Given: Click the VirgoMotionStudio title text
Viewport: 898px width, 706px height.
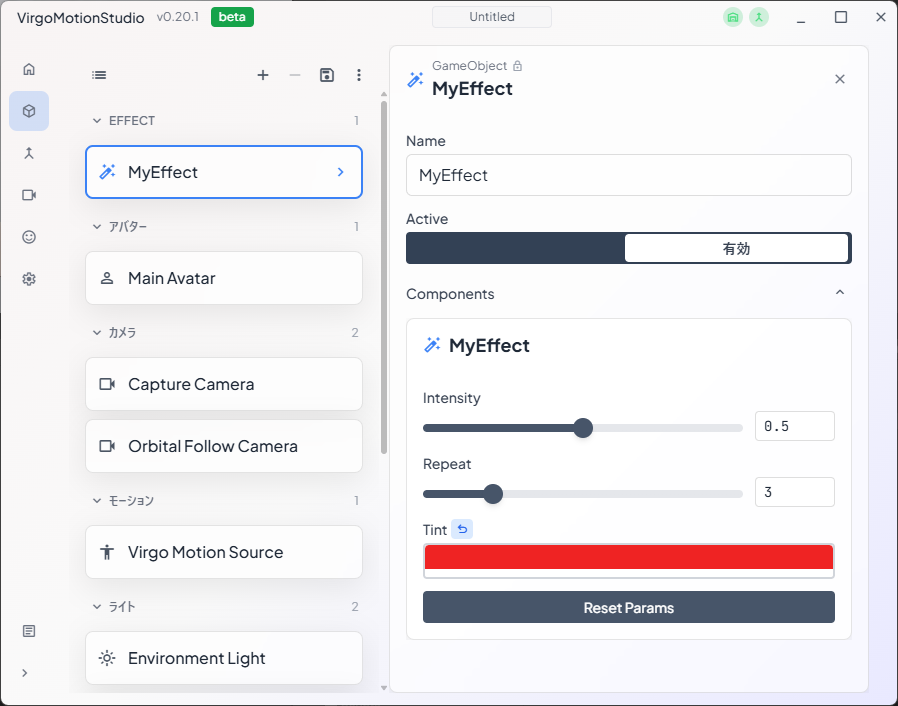Looking at the screenshot, I should tap(81, 18).
